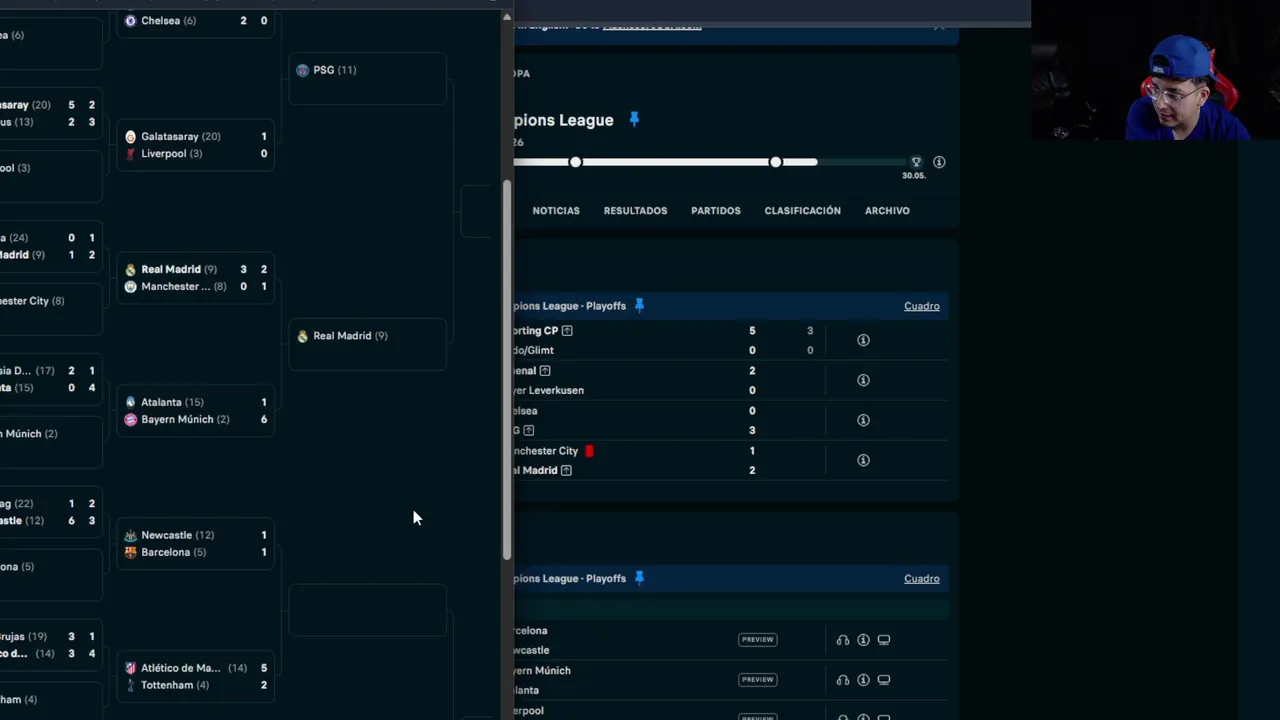Open info icon for Barcelona vs Newcastle fixture
The image size is (1280, 720).
(863, 640)
